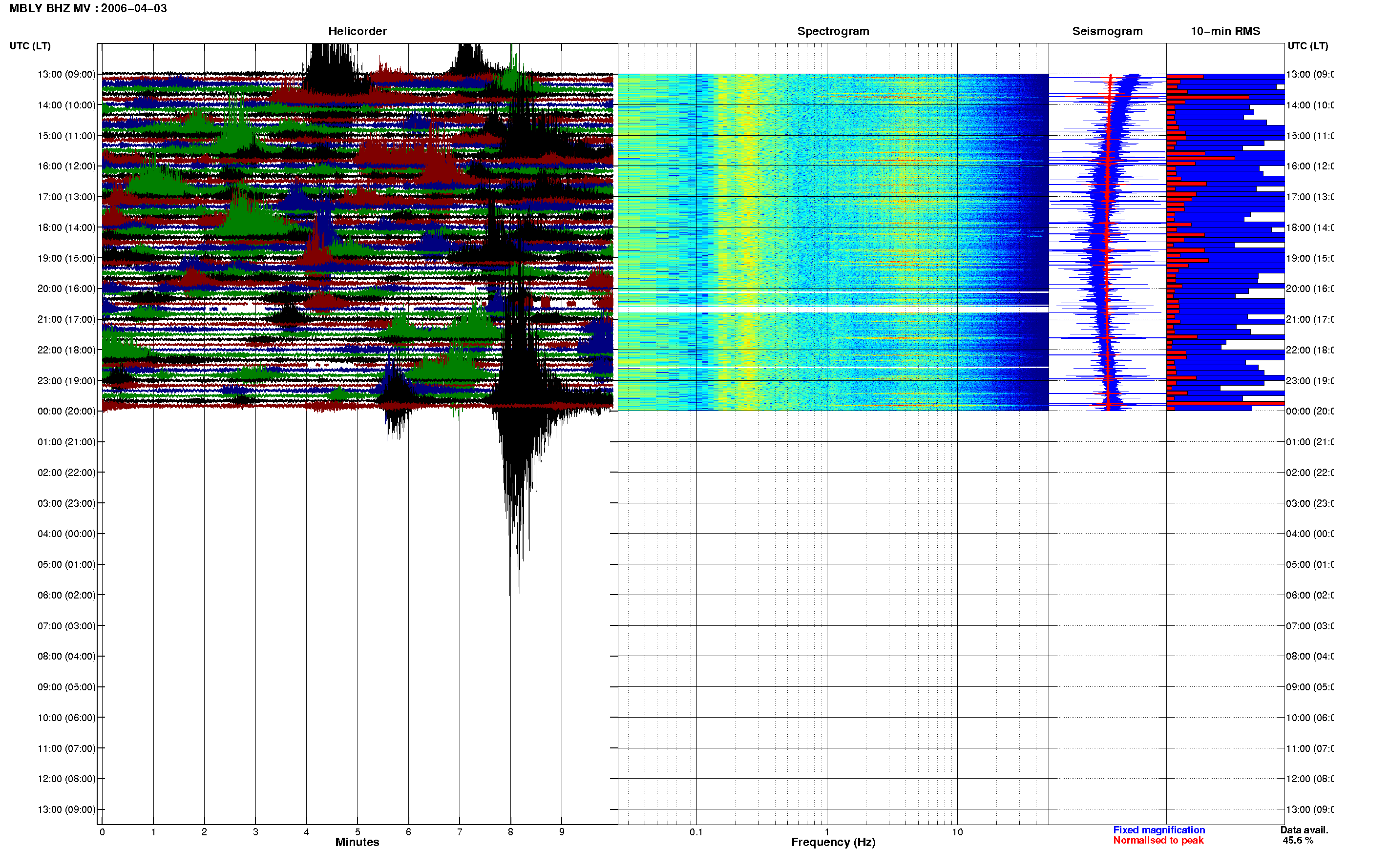This screenshot has height=868, width=1389.
Task: Click the red Normalised to peak legend text
Action: click(x=1158, y=841)
